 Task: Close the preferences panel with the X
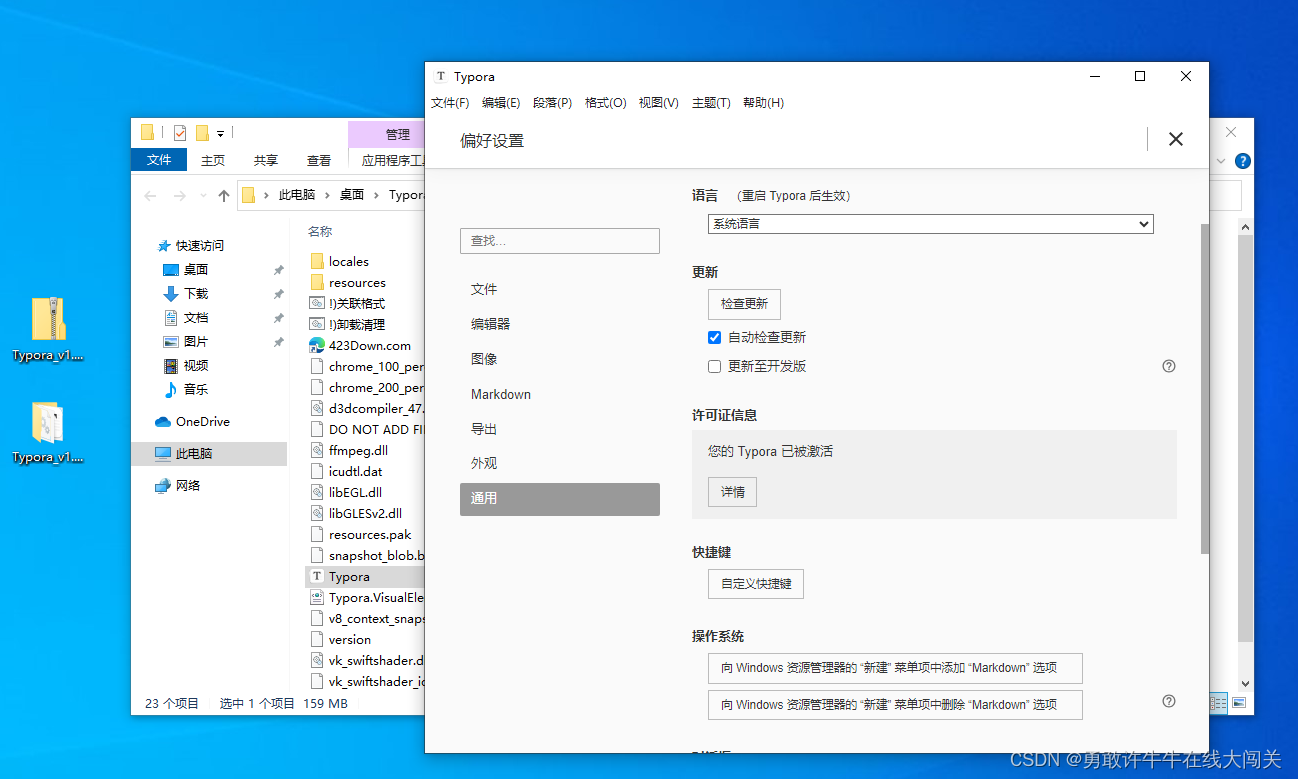point(1176,139)
